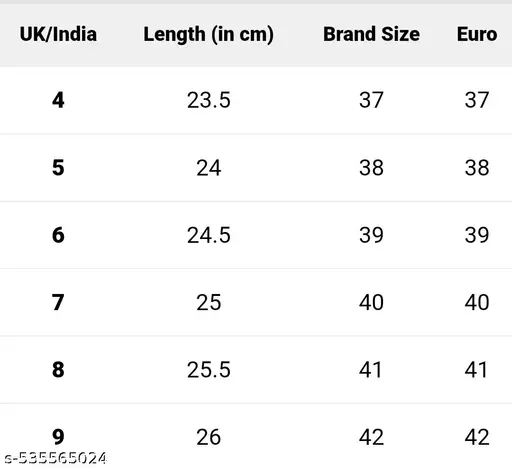Click the UK/India column header
Screen dimensions: 512x470
[58, 34]
